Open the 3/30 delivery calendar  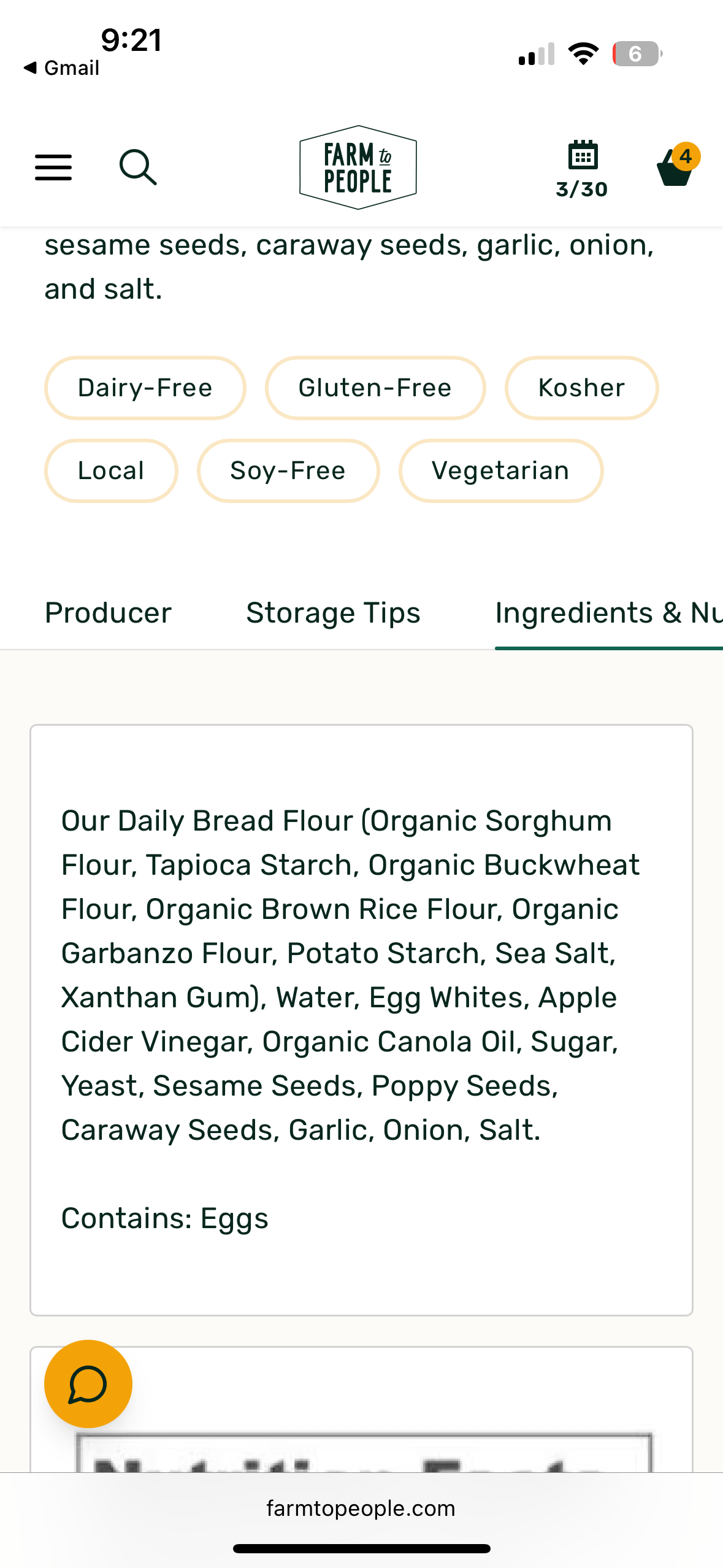coord(582,169)
